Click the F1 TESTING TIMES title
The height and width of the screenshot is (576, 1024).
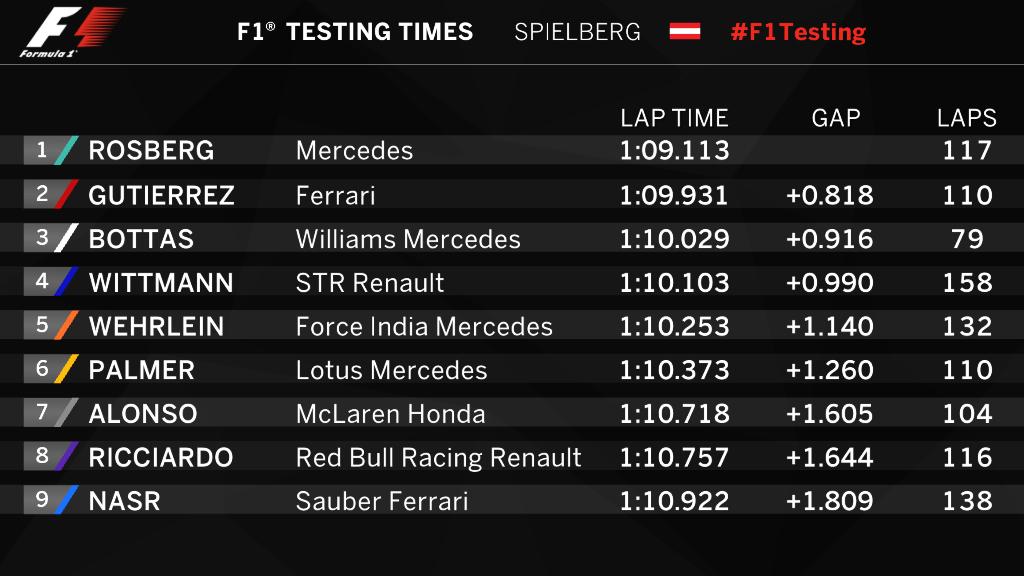[x=355, y=32]
